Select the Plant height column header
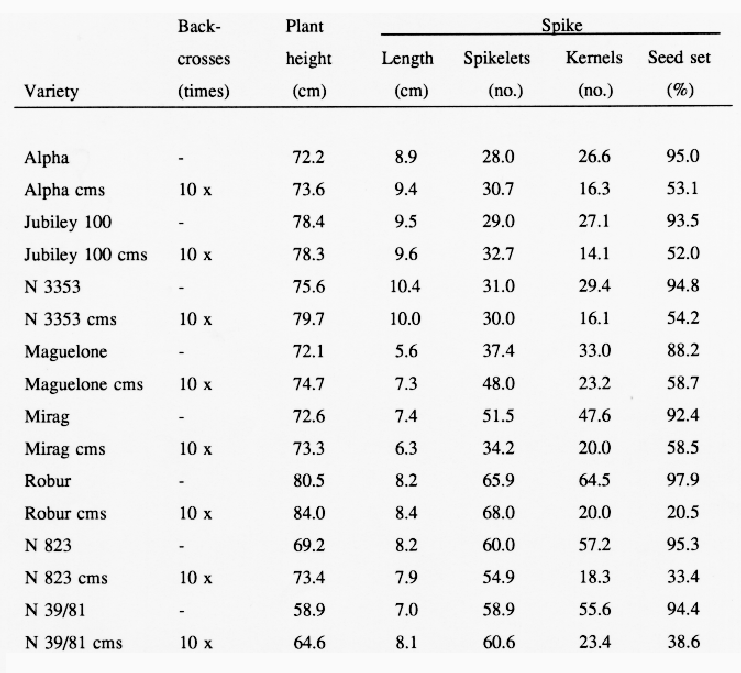Image resolution: width=741 pixels, height=673 pixels. point(308,58)
